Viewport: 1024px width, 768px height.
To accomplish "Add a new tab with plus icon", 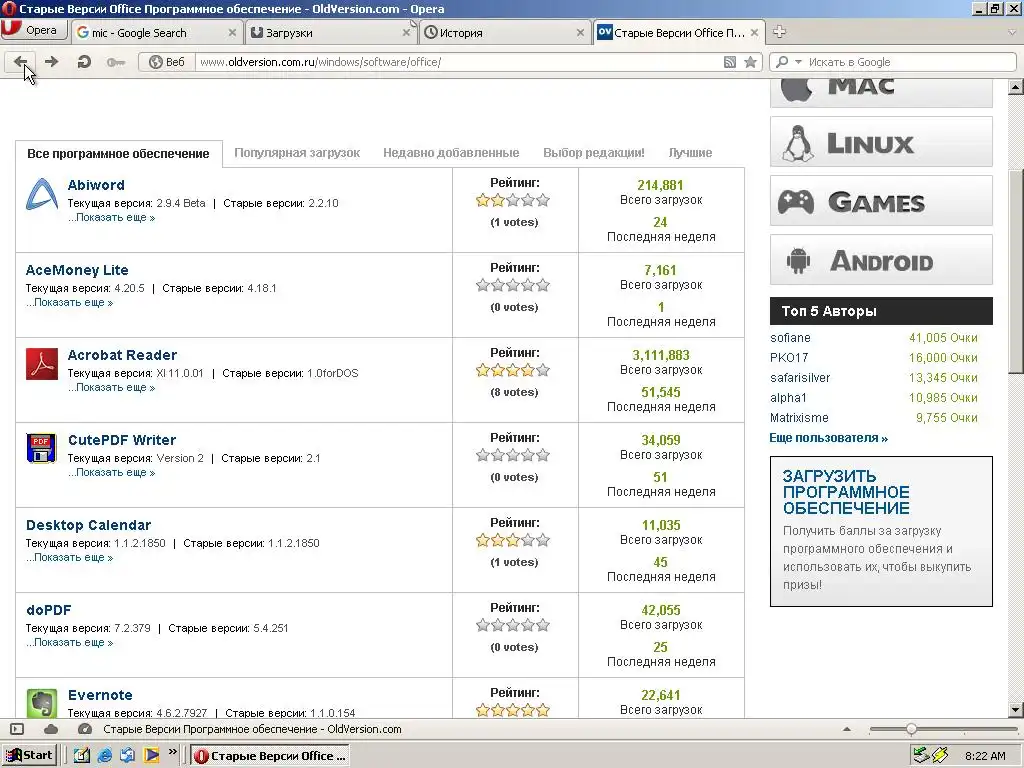I will 779,31.
